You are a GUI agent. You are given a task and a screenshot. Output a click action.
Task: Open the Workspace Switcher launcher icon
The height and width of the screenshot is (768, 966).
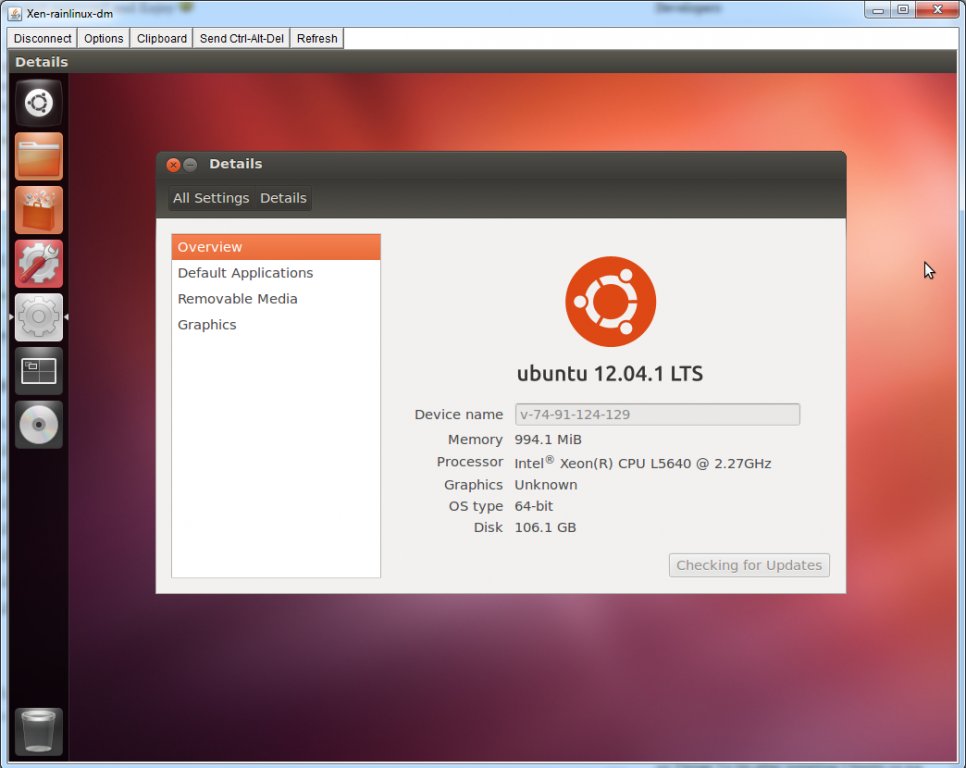click(39, 371)
